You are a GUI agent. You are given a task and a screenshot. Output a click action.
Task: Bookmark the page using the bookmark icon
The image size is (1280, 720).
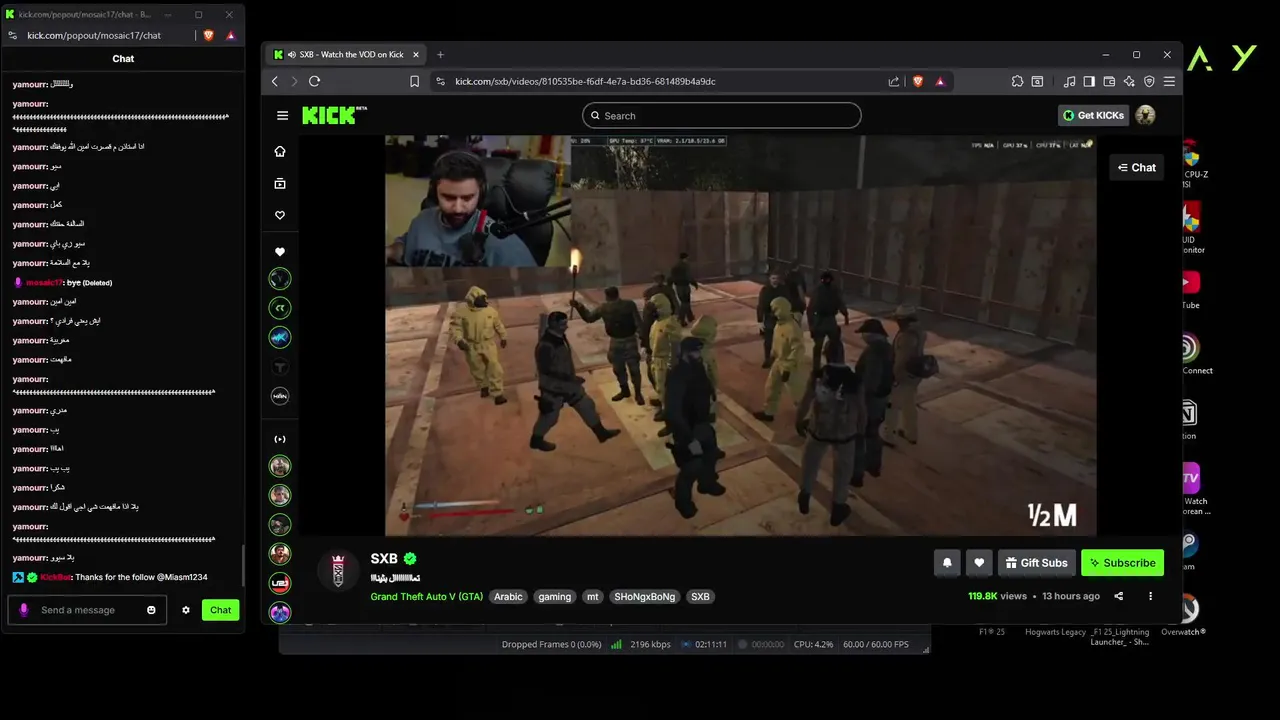[415, 81]
